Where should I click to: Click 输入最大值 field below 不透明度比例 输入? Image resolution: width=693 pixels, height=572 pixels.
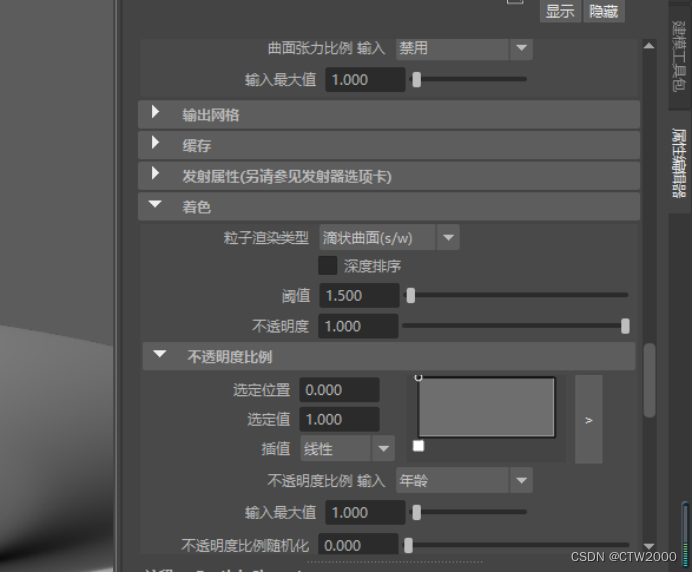click(365, 513)
